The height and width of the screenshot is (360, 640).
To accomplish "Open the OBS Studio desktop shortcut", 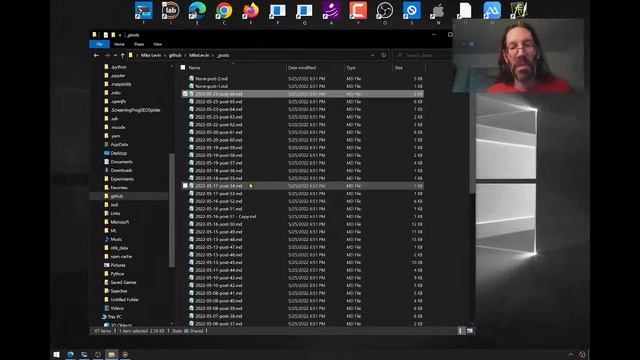I will point(384,11).
